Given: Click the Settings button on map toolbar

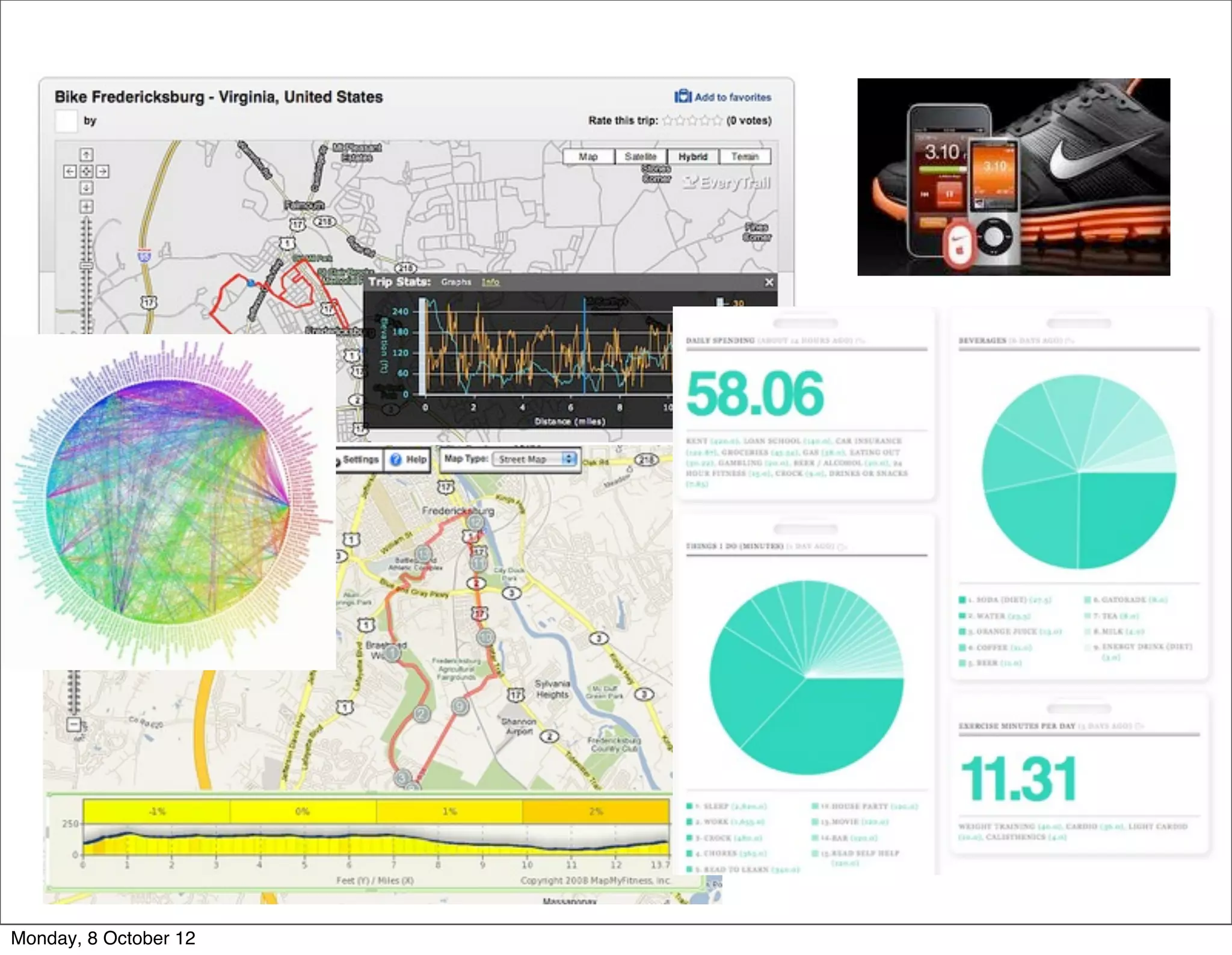Looking at the screenshot, I should [360, 460].
